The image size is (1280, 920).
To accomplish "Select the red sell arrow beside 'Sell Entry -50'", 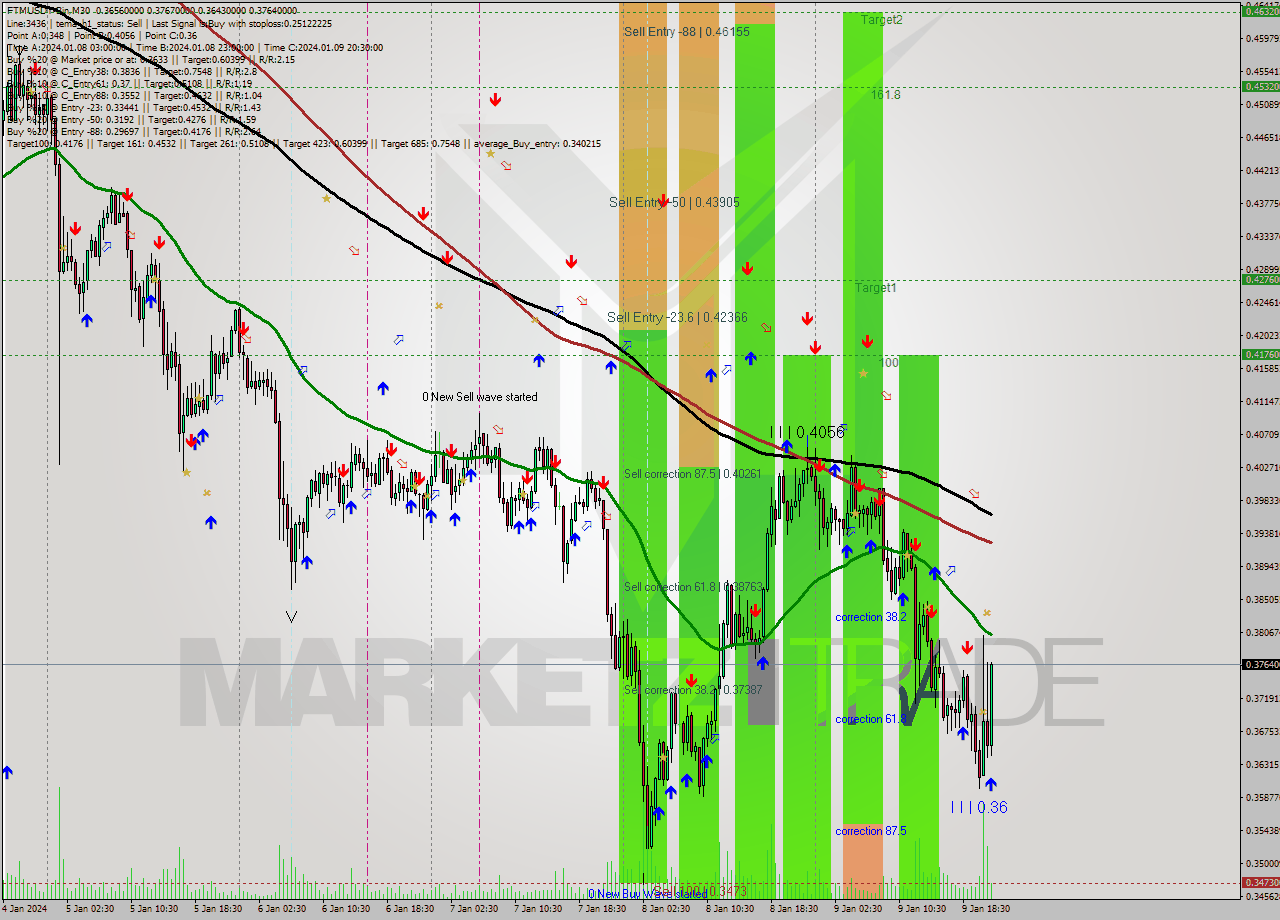I will tap(663, 201).
